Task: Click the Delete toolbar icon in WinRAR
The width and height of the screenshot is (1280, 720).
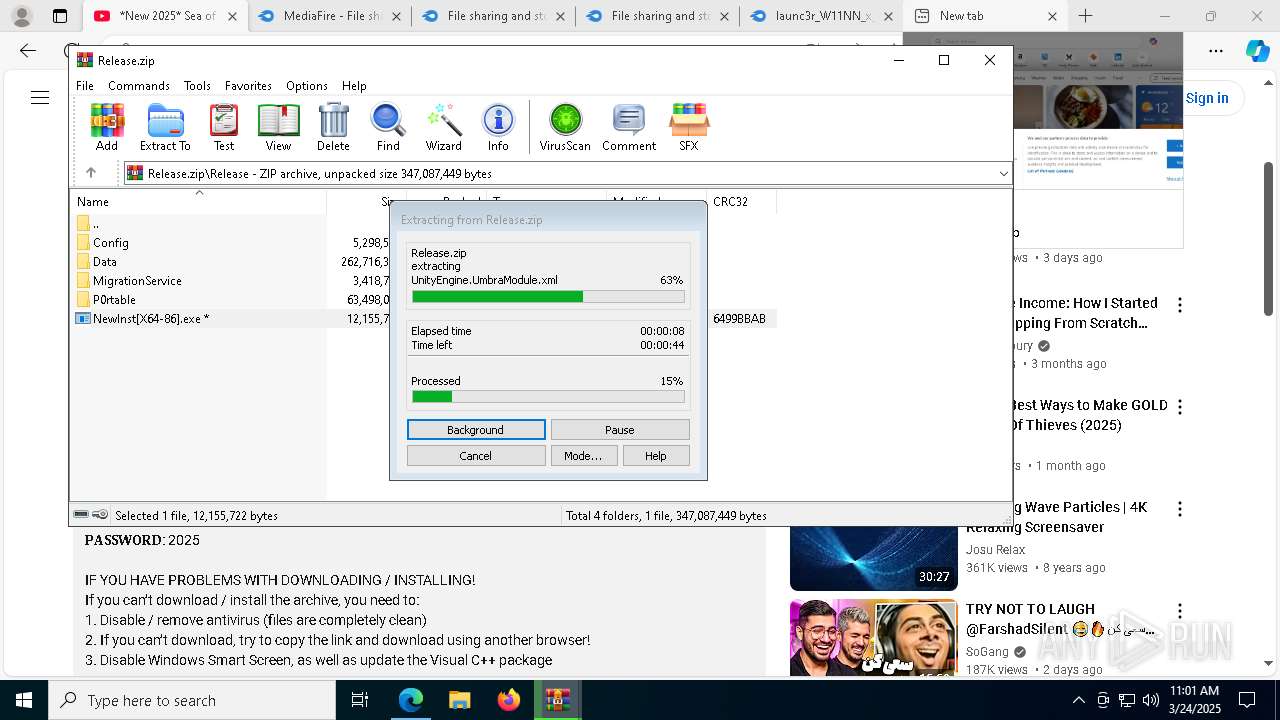Action: tap(333, 127)
